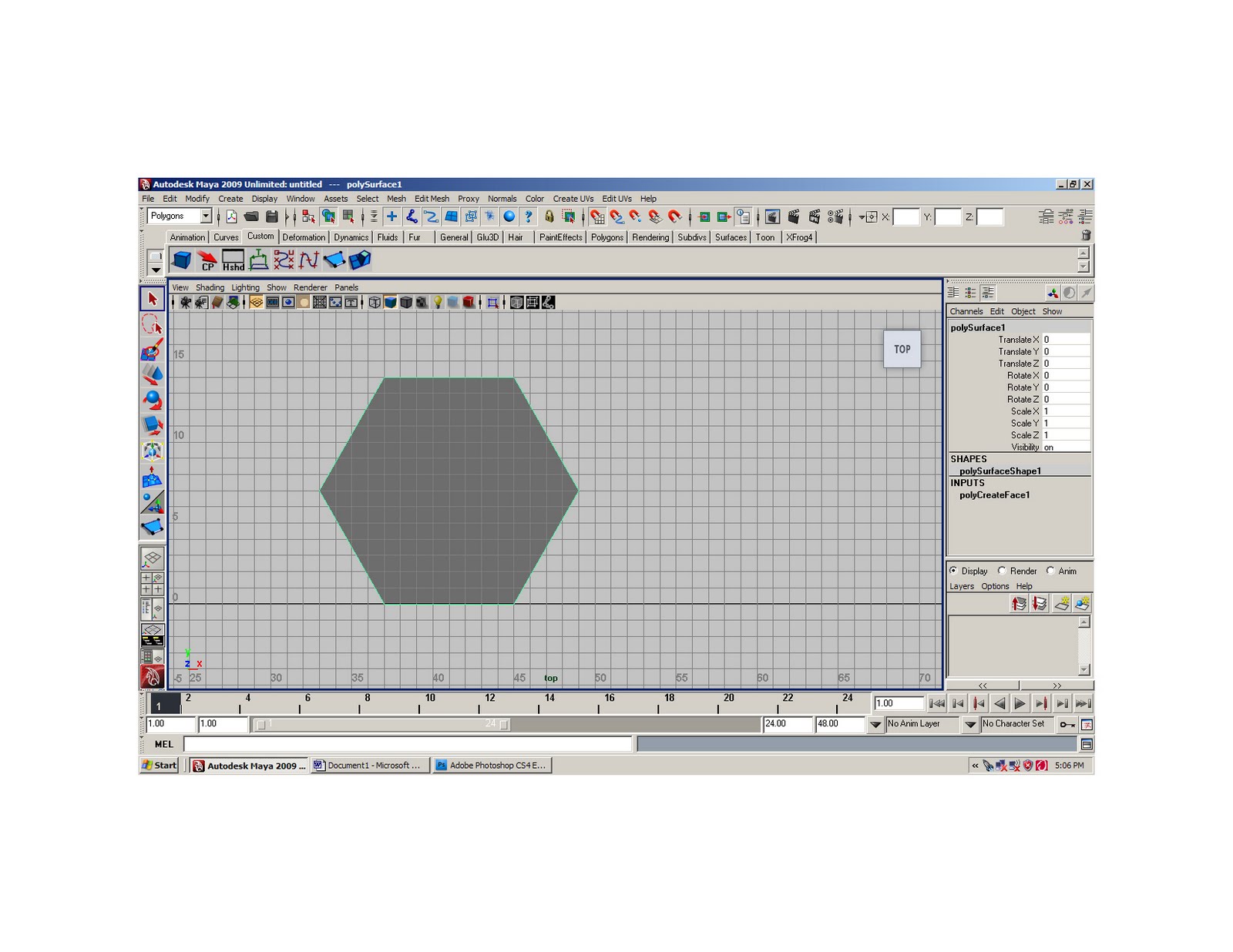Open Adobe Photoshop CS4 taskbar button
This screenshot has width=1233, height=952.
(492, 766)
